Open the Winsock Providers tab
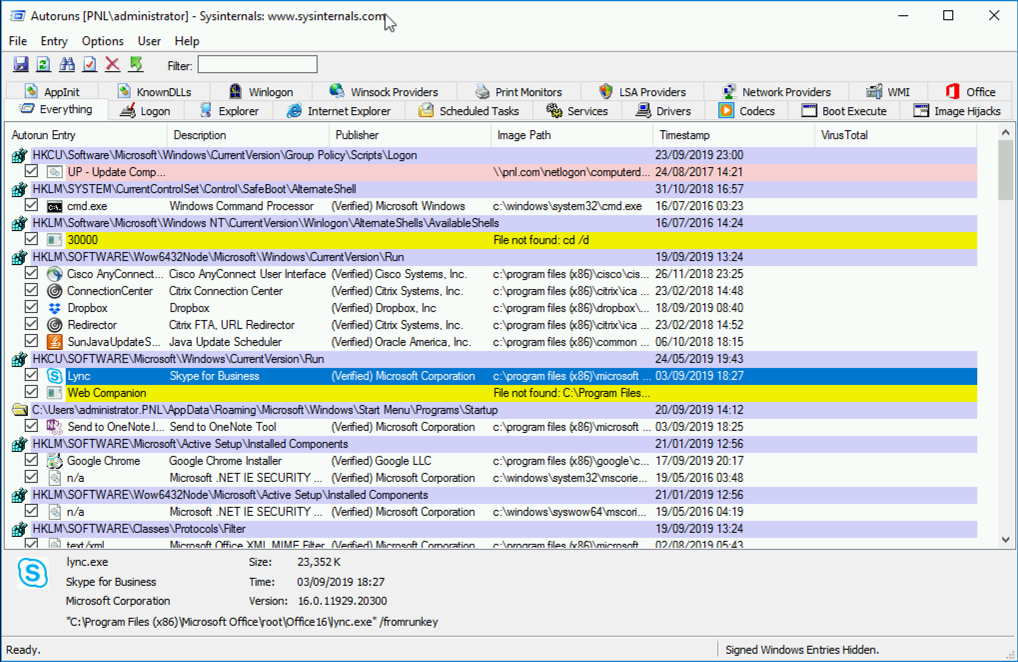 [384, 92]
